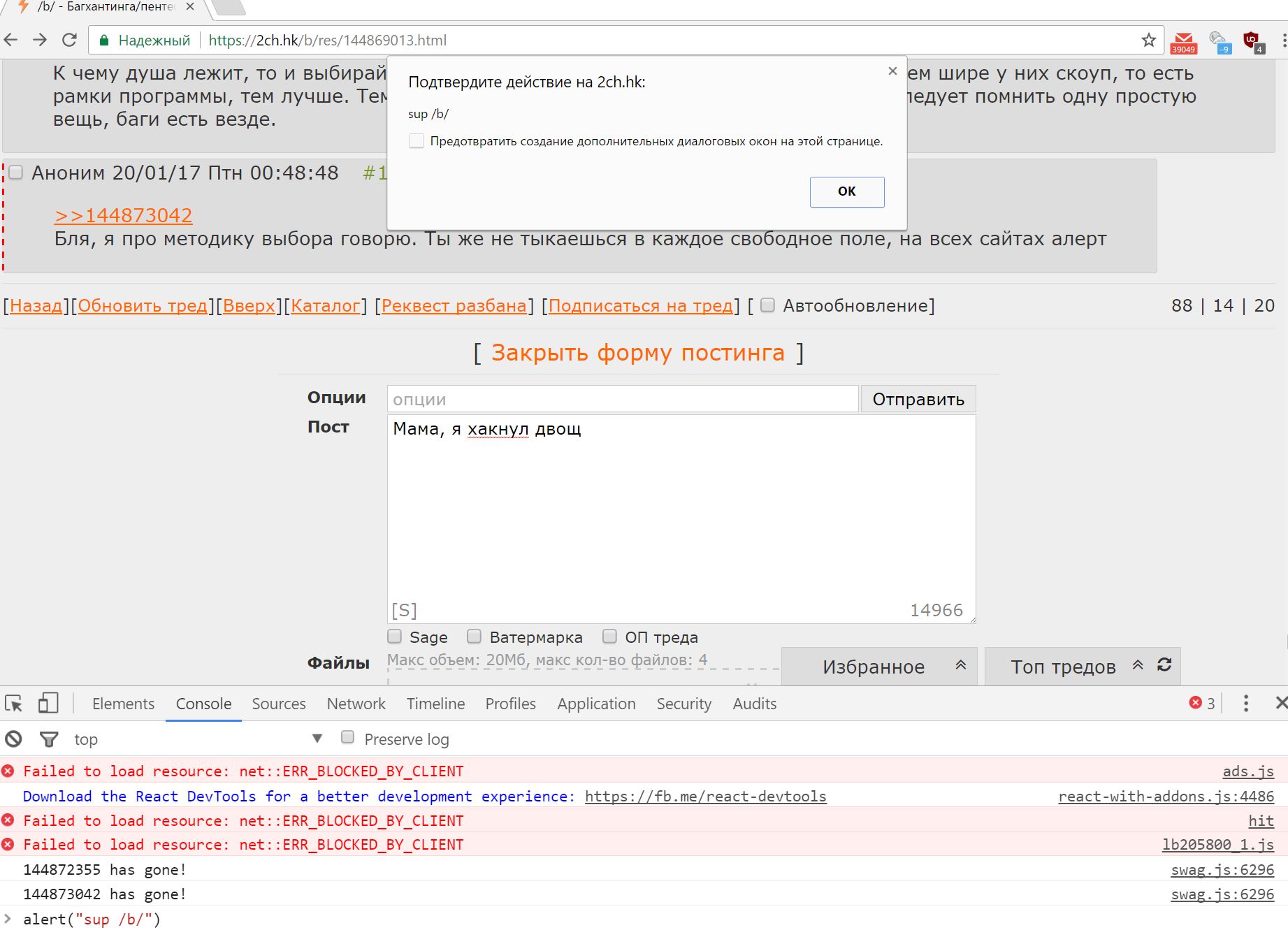Go back with the browser back arrow

[11, 41]
